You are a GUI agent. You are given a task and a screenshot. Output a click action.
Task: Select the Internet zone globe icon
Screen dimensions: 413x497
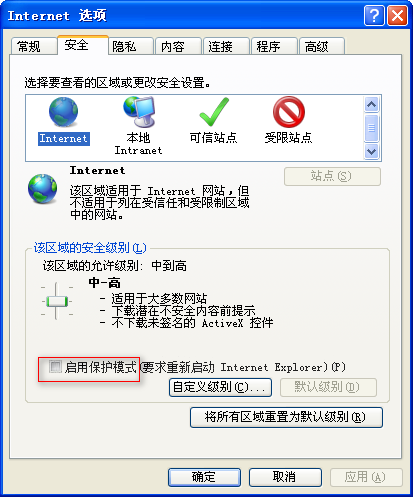coord(63,112)
